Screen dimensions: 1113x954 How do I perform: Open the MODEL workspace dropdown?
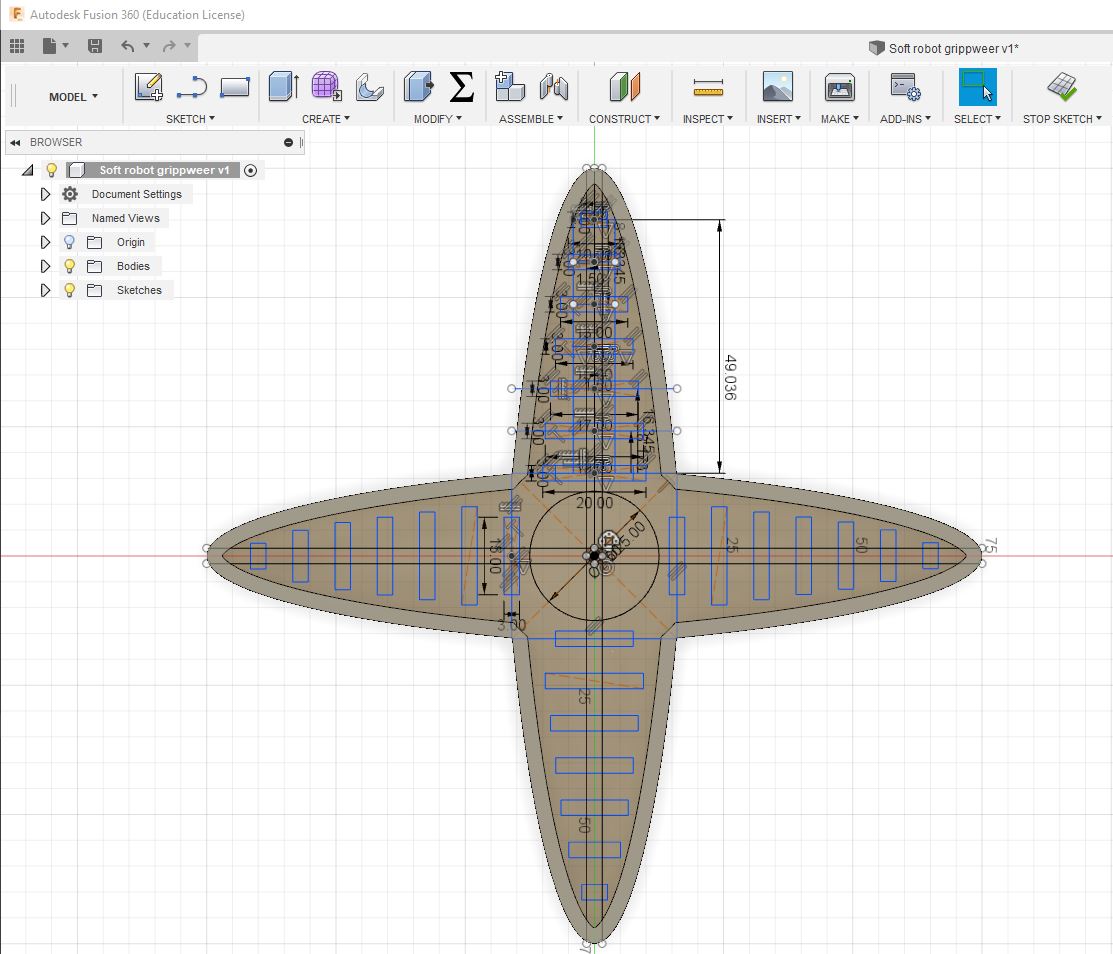pos(73,97)
